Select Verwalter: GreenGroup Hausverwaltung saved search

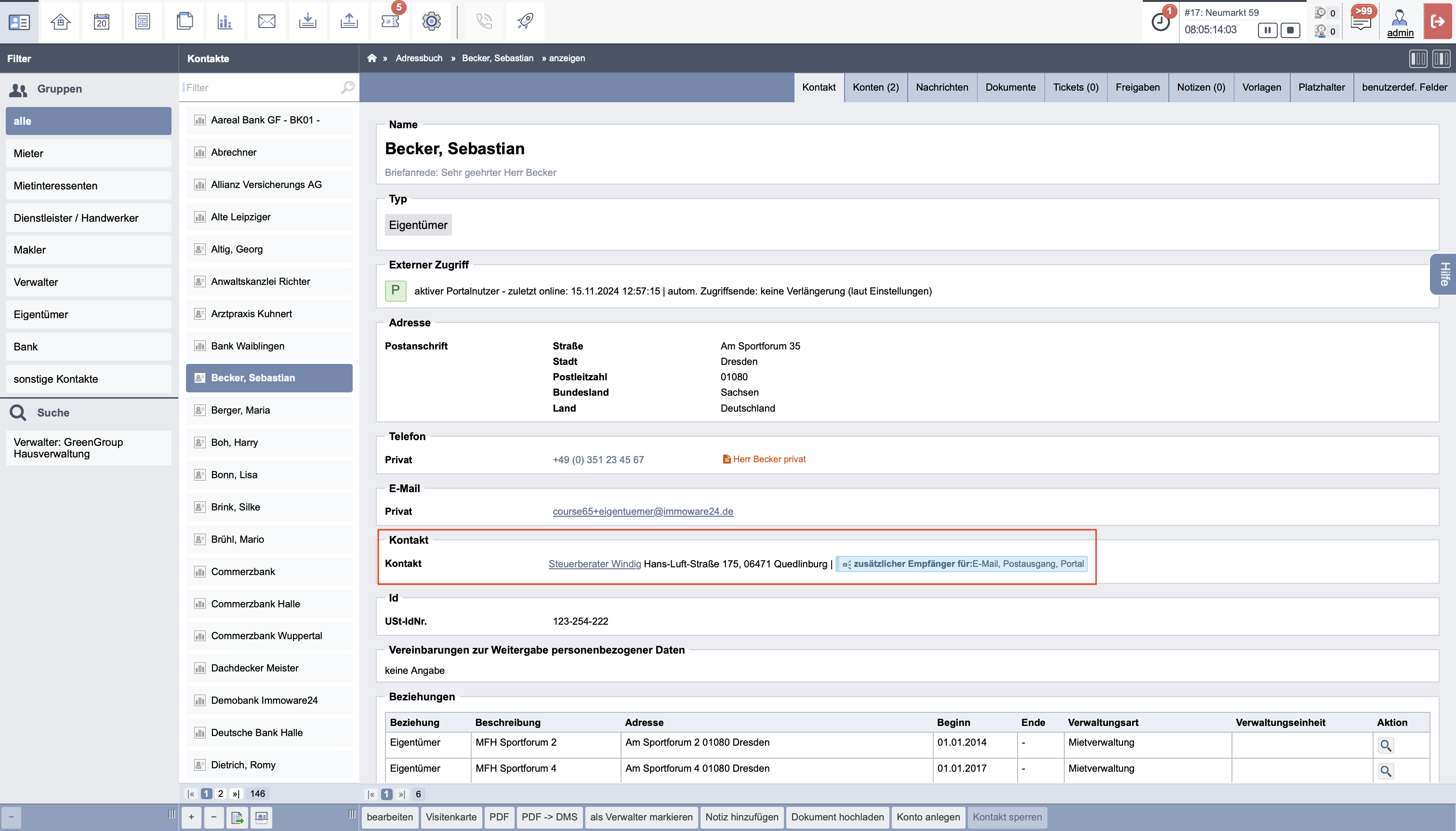click(88, 448)
